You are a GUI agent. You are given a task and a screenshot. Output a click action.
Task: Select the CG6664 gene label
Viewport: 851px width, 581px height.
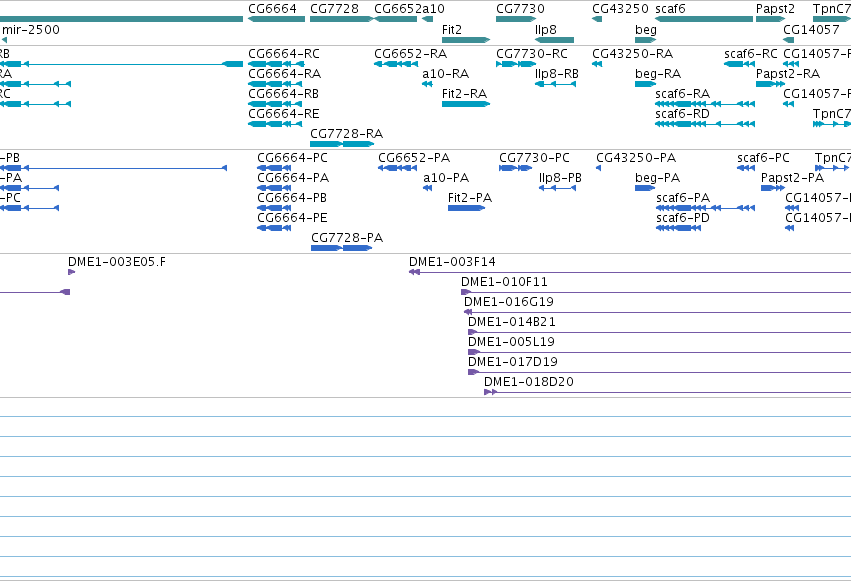point(272,9)
